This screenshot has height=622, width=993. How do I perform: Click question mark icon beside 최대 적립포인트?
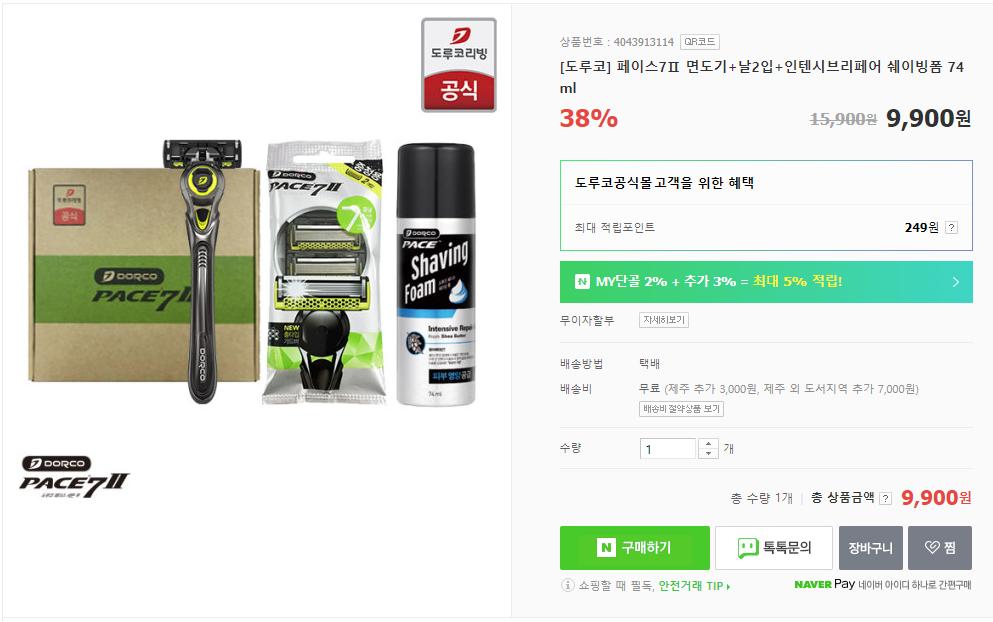click(951, 227)
